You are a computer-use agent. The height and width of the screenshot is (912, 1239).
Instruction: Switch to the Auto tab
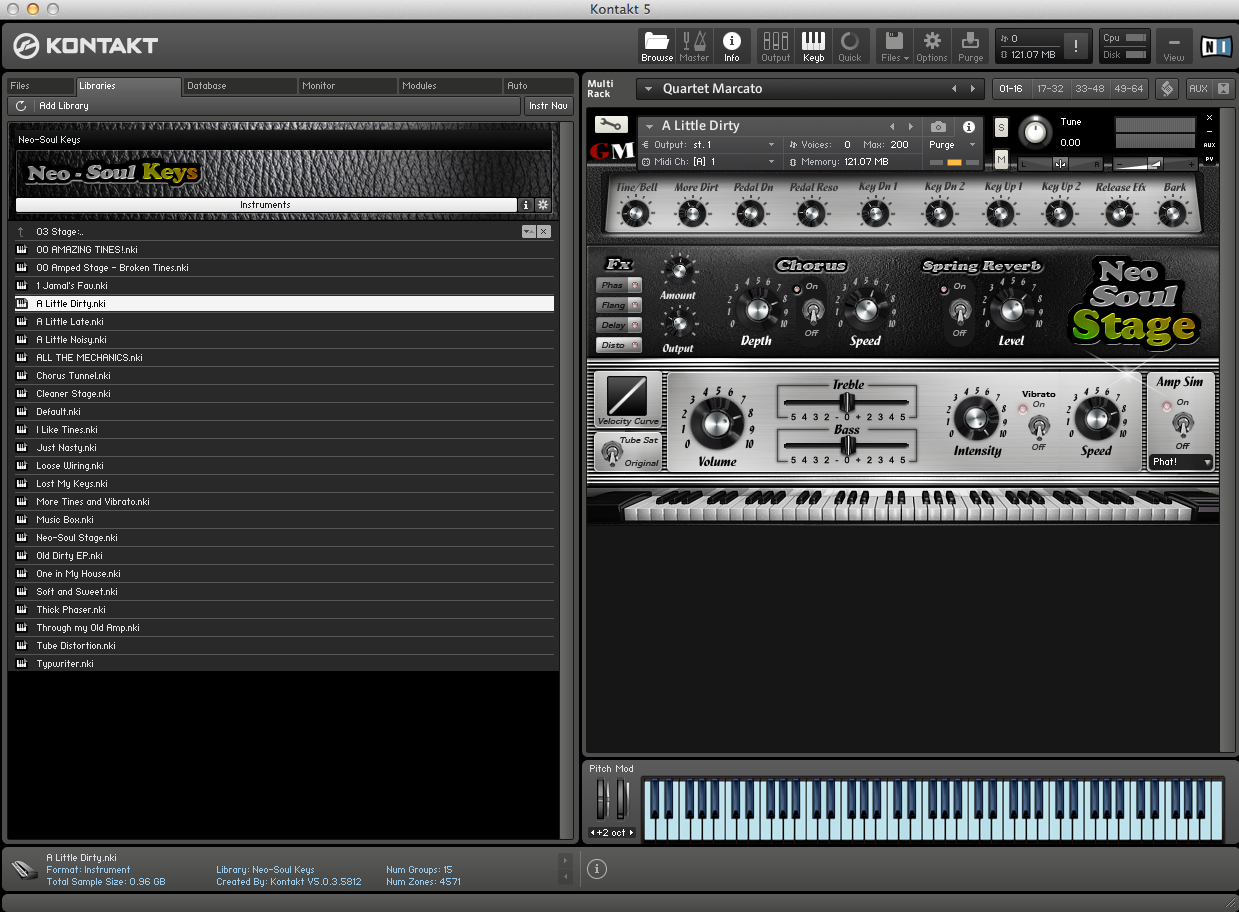539,86
